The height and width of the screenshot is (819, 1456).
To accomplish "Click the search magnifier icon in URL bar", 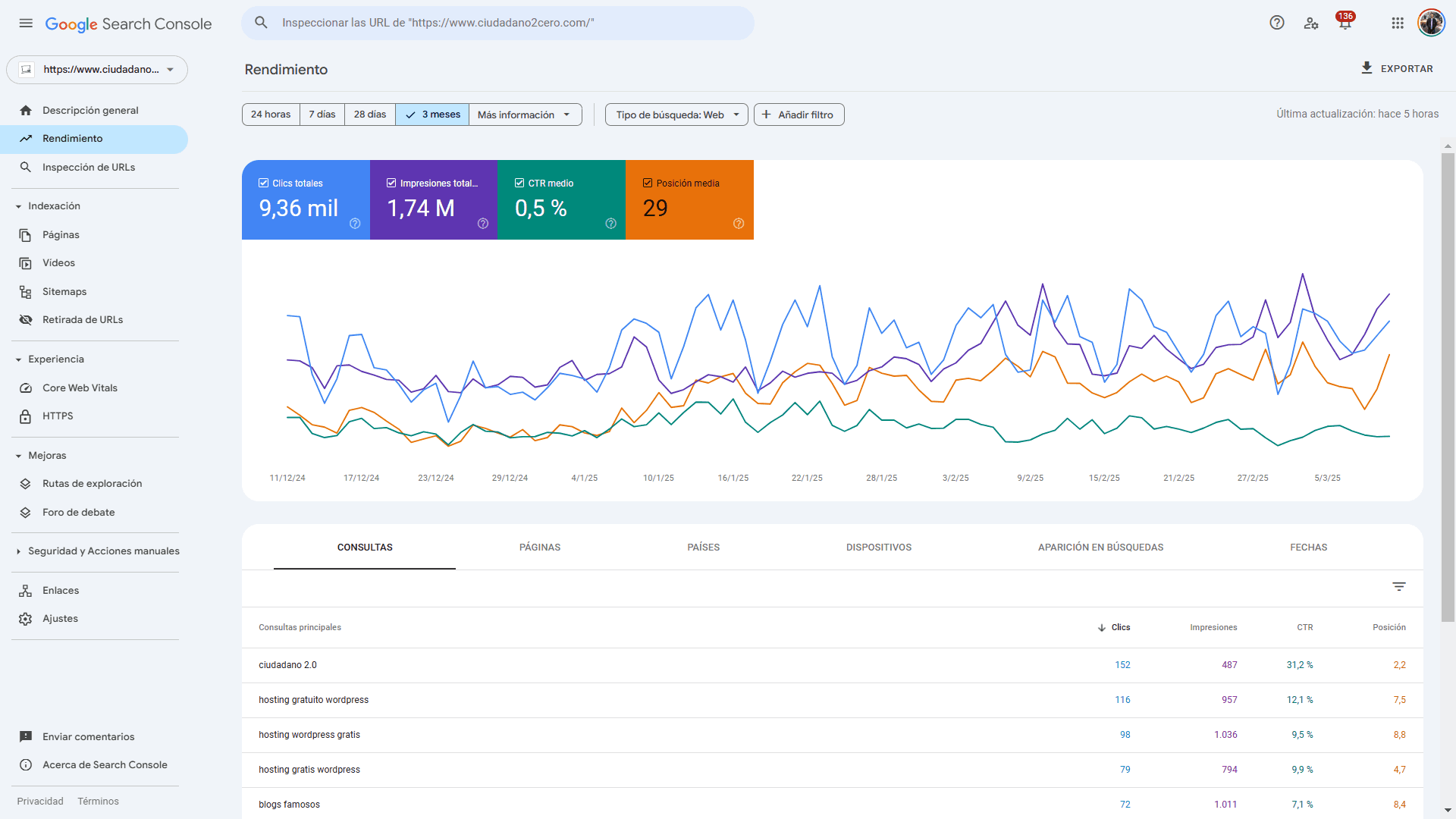I will pos(261,23).
